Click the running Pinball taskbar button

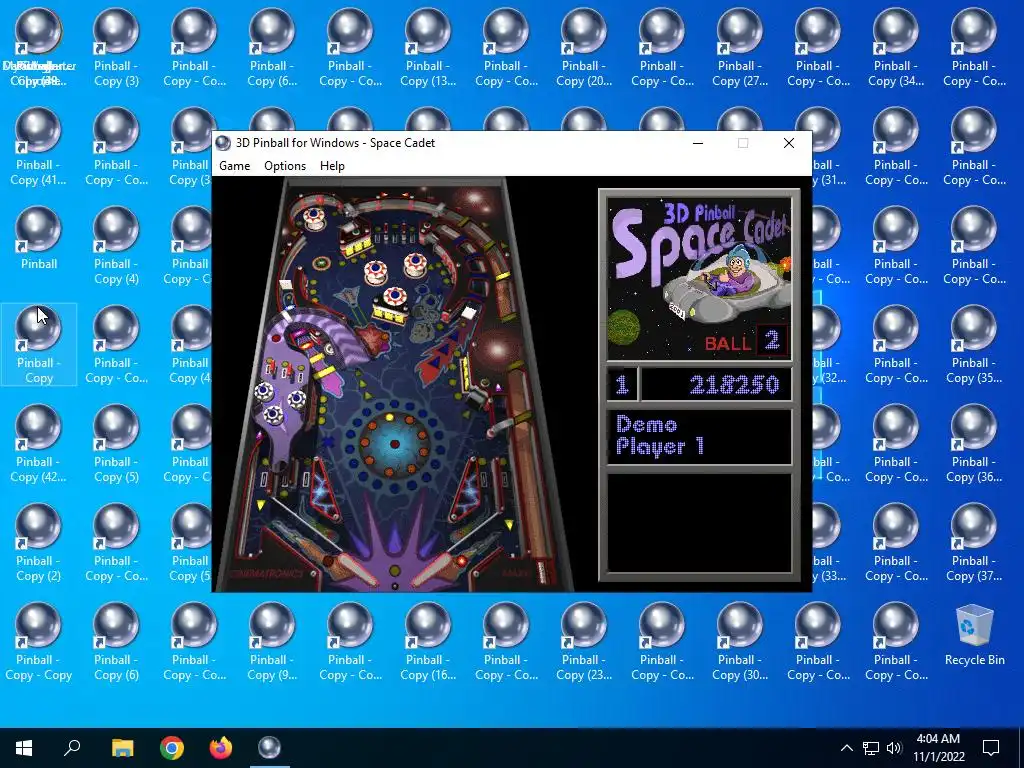click(x=270, y=748)
